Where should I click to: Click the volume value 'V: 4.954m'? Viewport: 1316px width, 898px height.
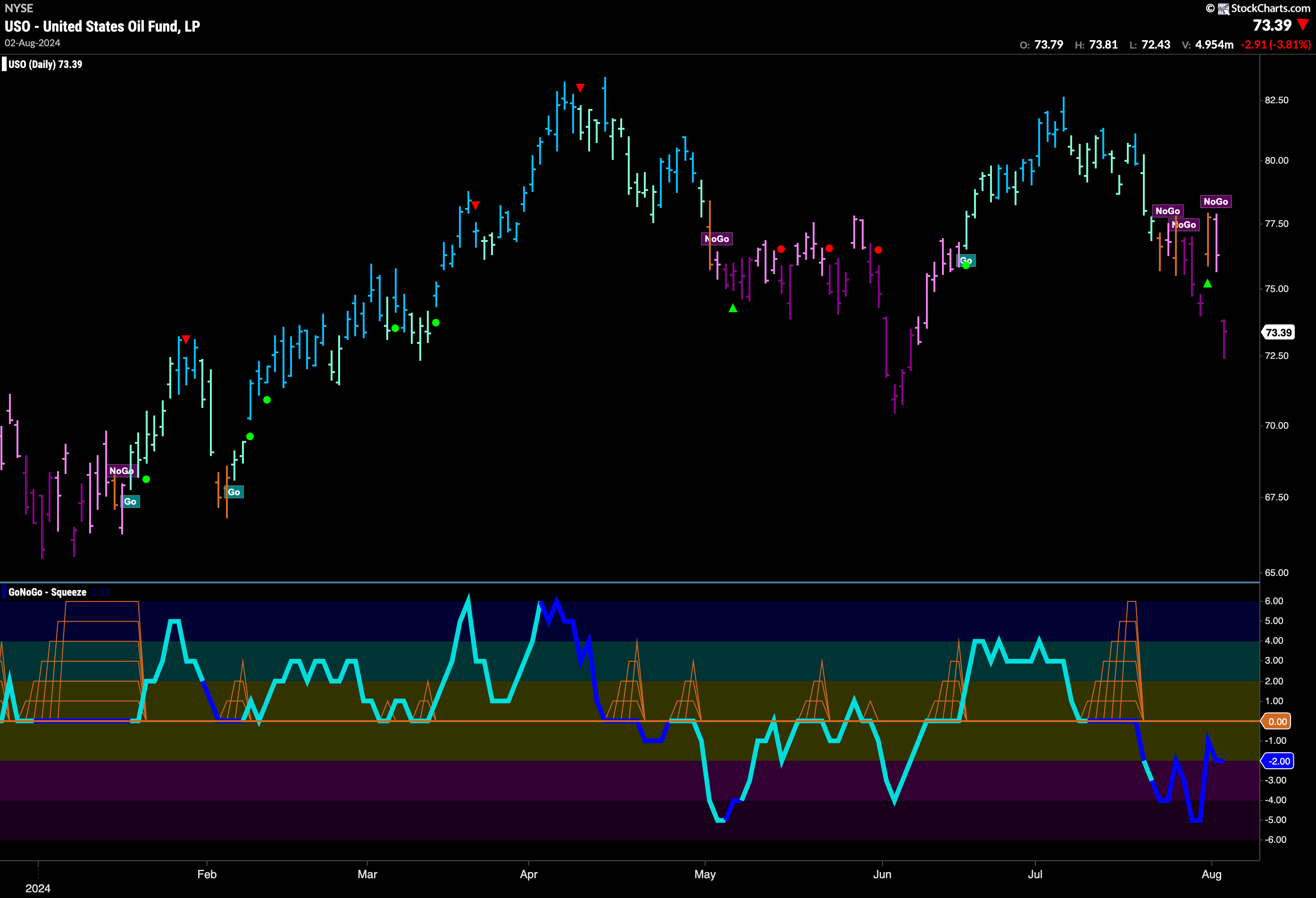(1208, 45)
